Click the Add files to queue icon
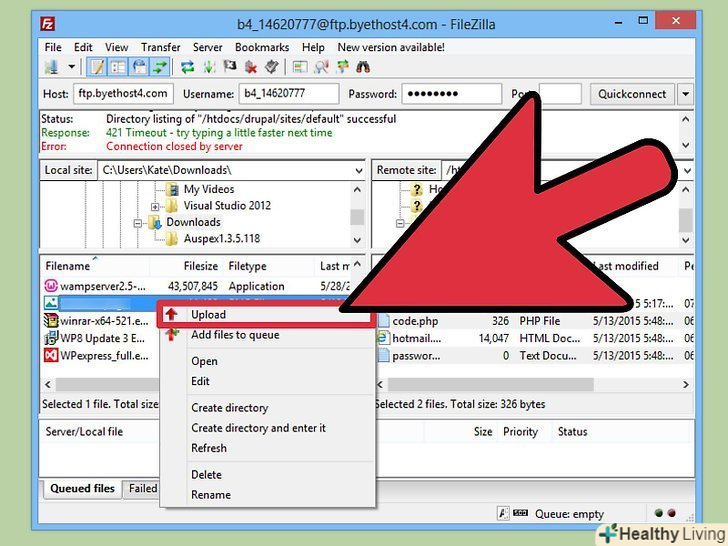 pyautogui.click(x=172, y=334)
